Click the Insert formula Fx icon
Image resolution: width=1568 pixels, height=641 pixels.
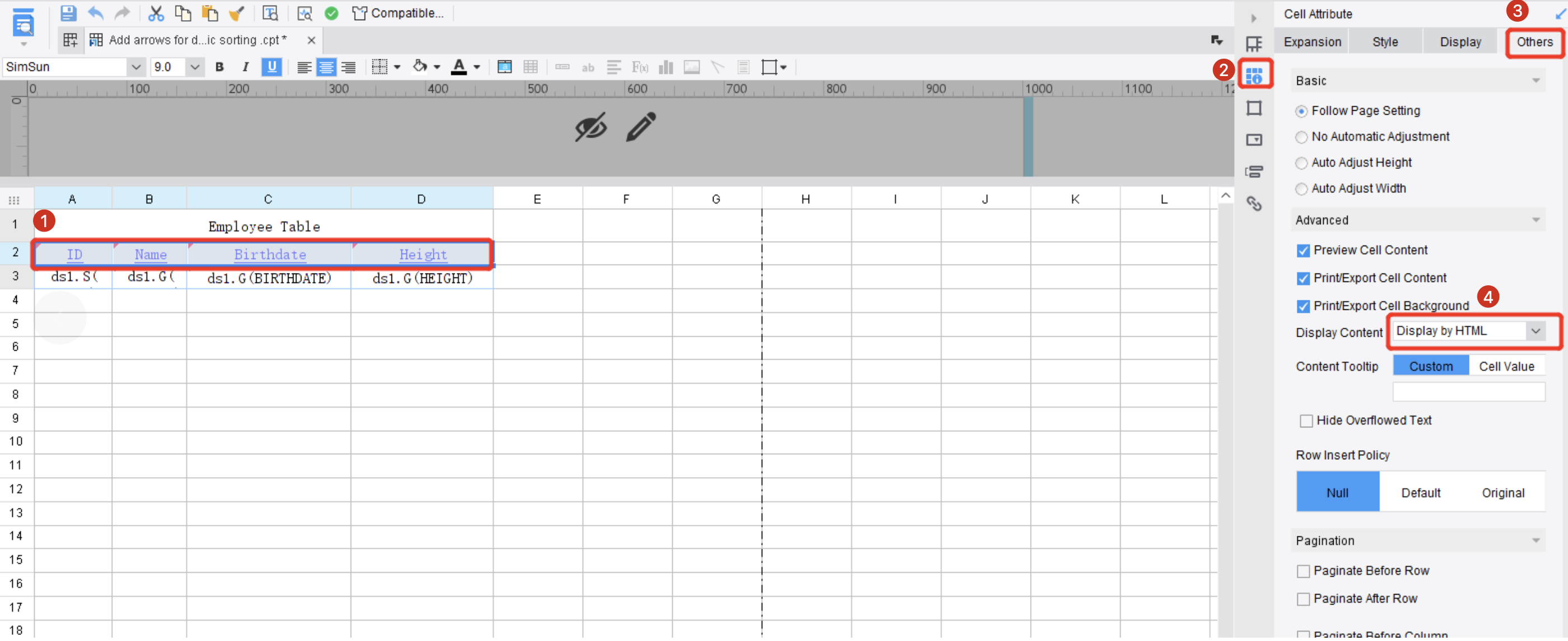point(639,67)
